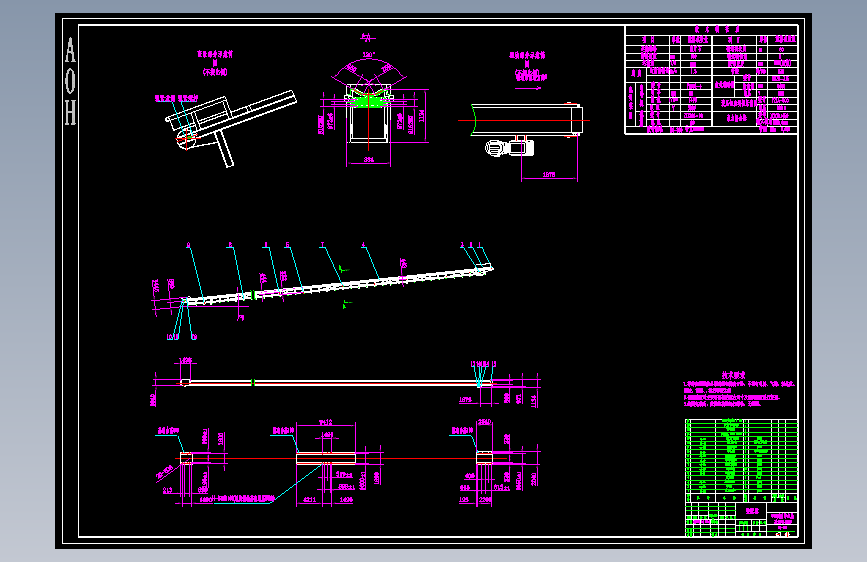The height and width of the screenshot is (562, 867).
Task: Select the section view title above the 120° arc
Action: tap(368, 38)
